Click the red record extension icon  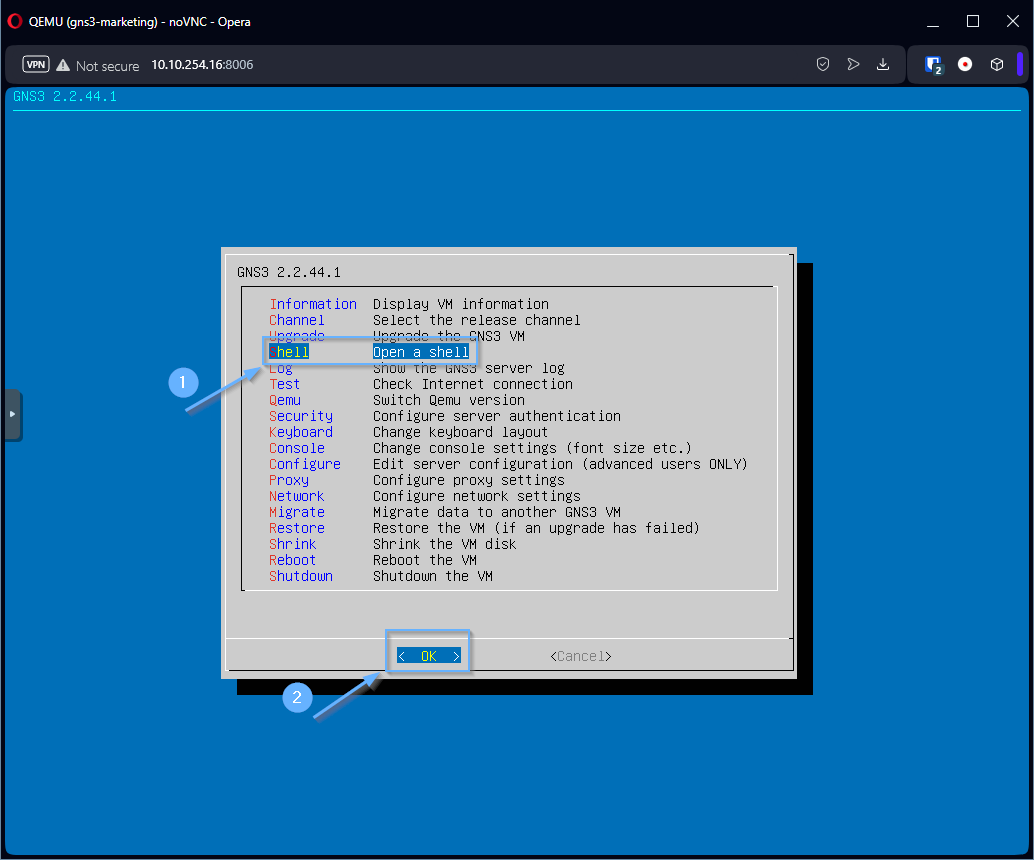(965, 64)
